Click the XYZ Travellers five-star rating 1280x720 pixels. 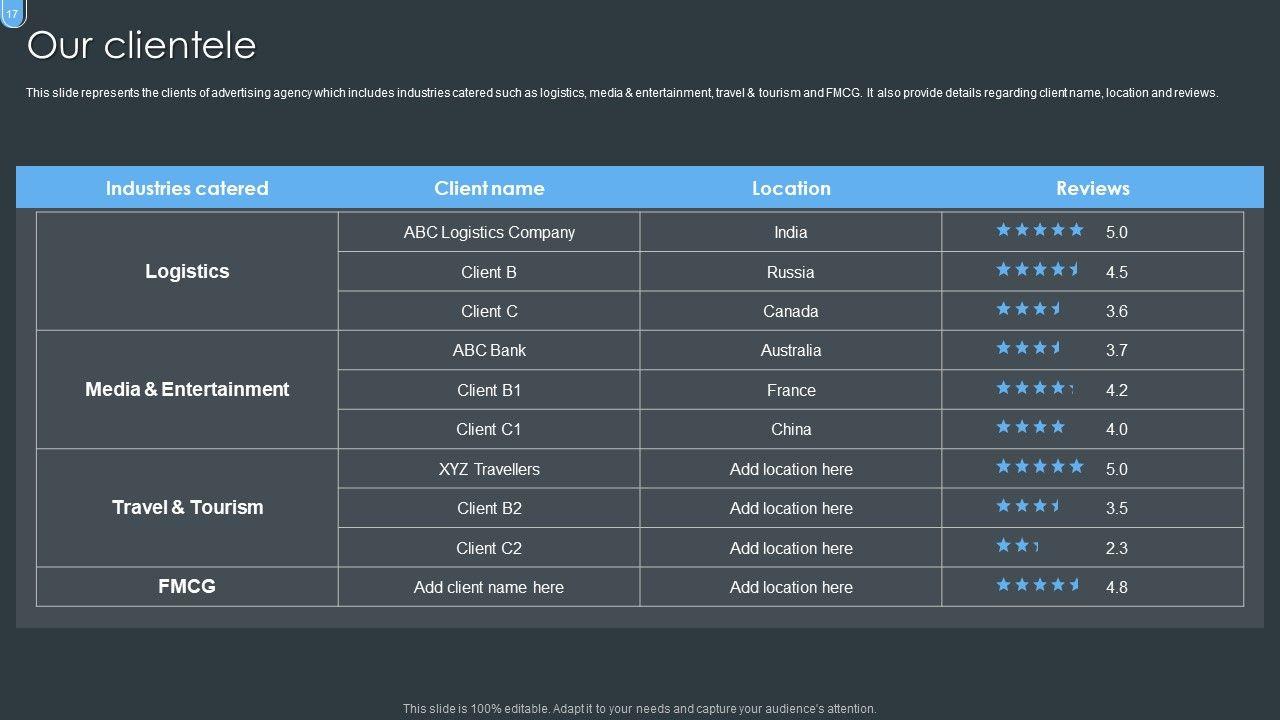click(1039, 467)
